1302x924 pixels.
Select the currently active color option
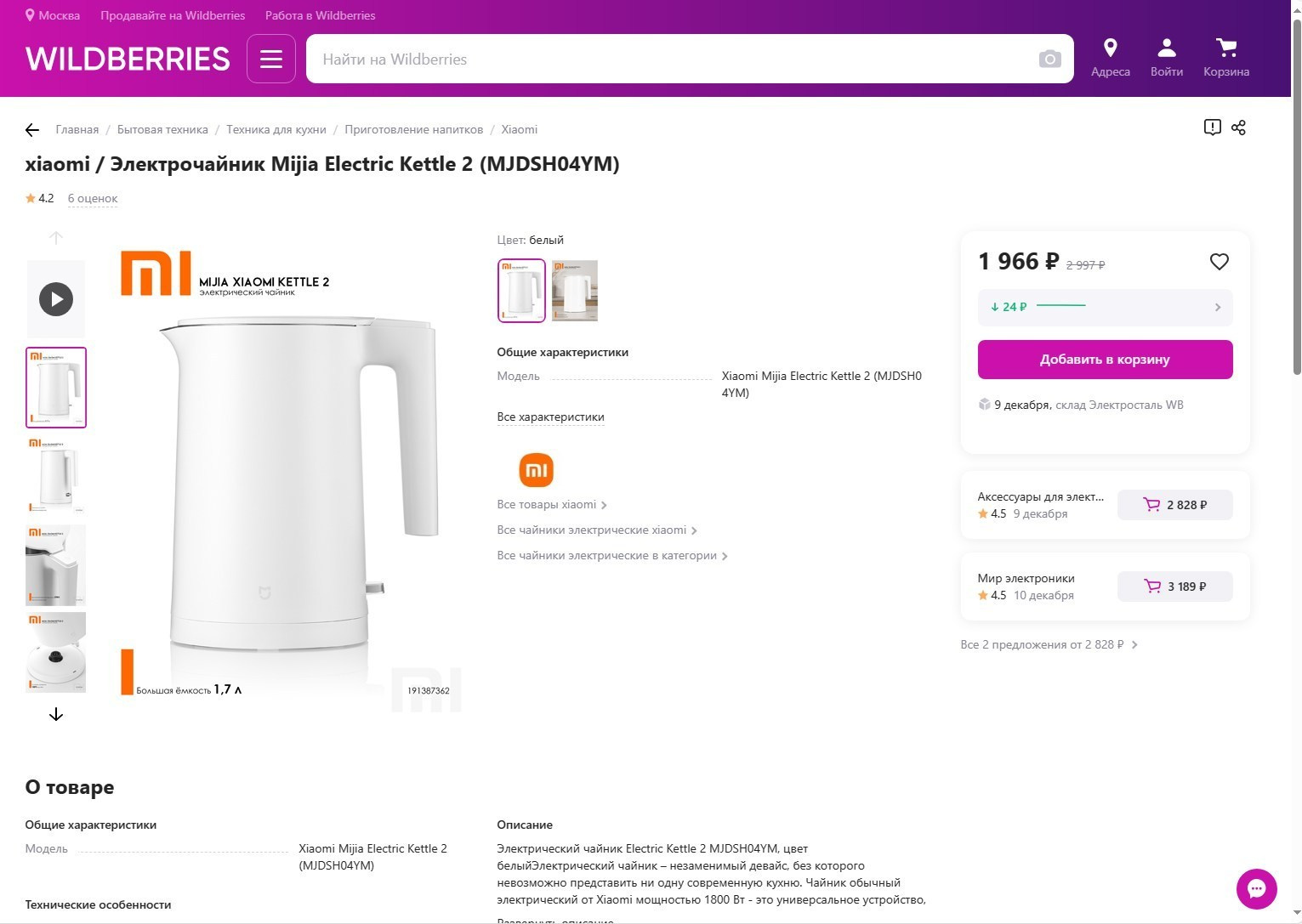click(521, 290)
